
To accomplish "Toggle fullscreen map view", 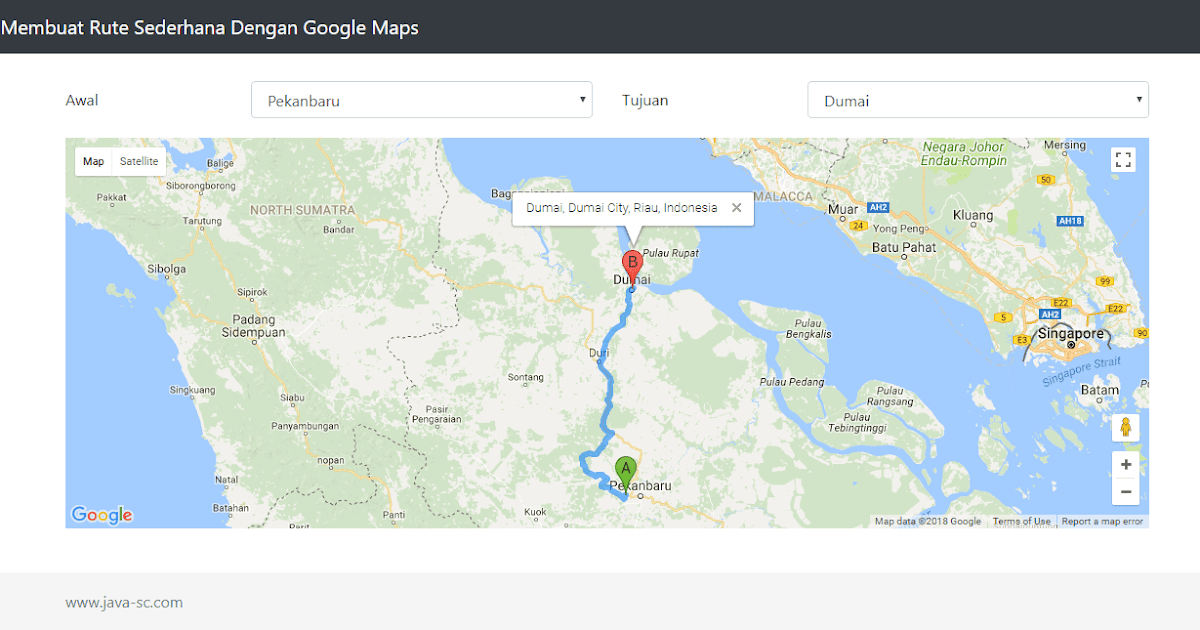I will pos(1123,160).
